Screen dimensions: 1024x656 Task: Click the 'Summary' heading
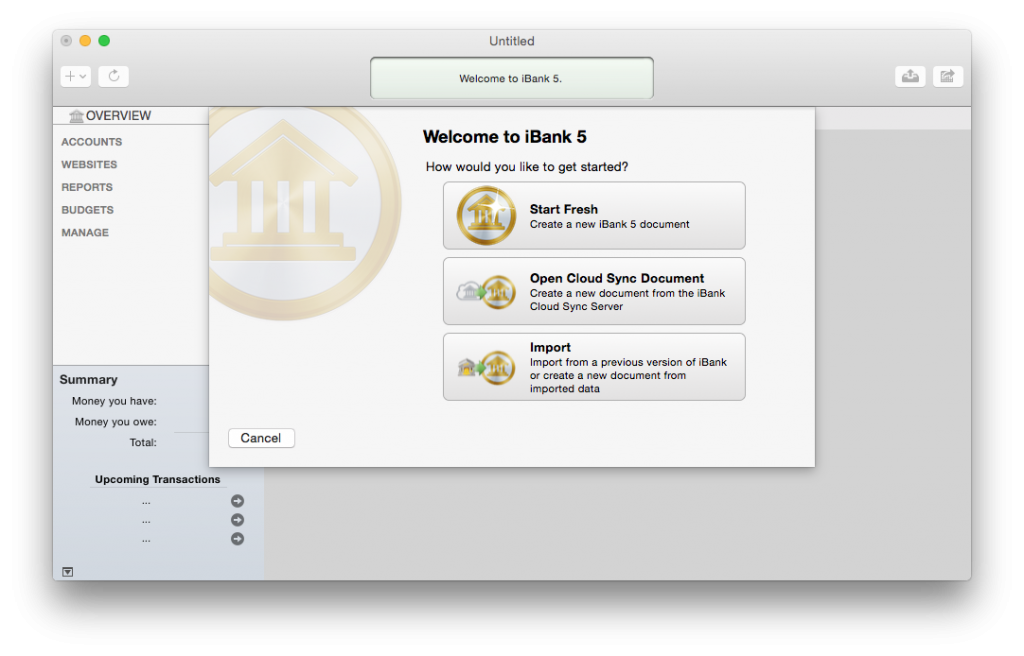tap(89, 380)
